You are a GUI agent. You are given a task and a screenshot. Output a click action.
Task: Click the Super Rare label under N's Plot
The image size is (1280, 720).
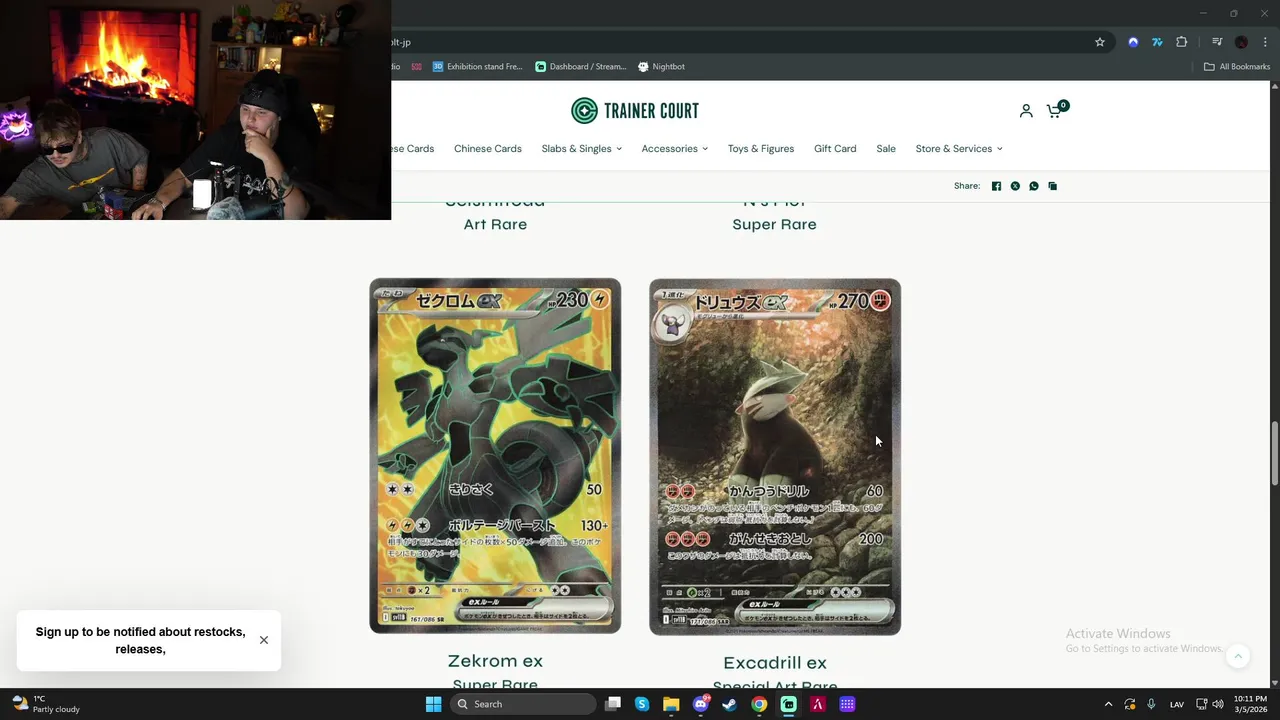click(774, 225)
